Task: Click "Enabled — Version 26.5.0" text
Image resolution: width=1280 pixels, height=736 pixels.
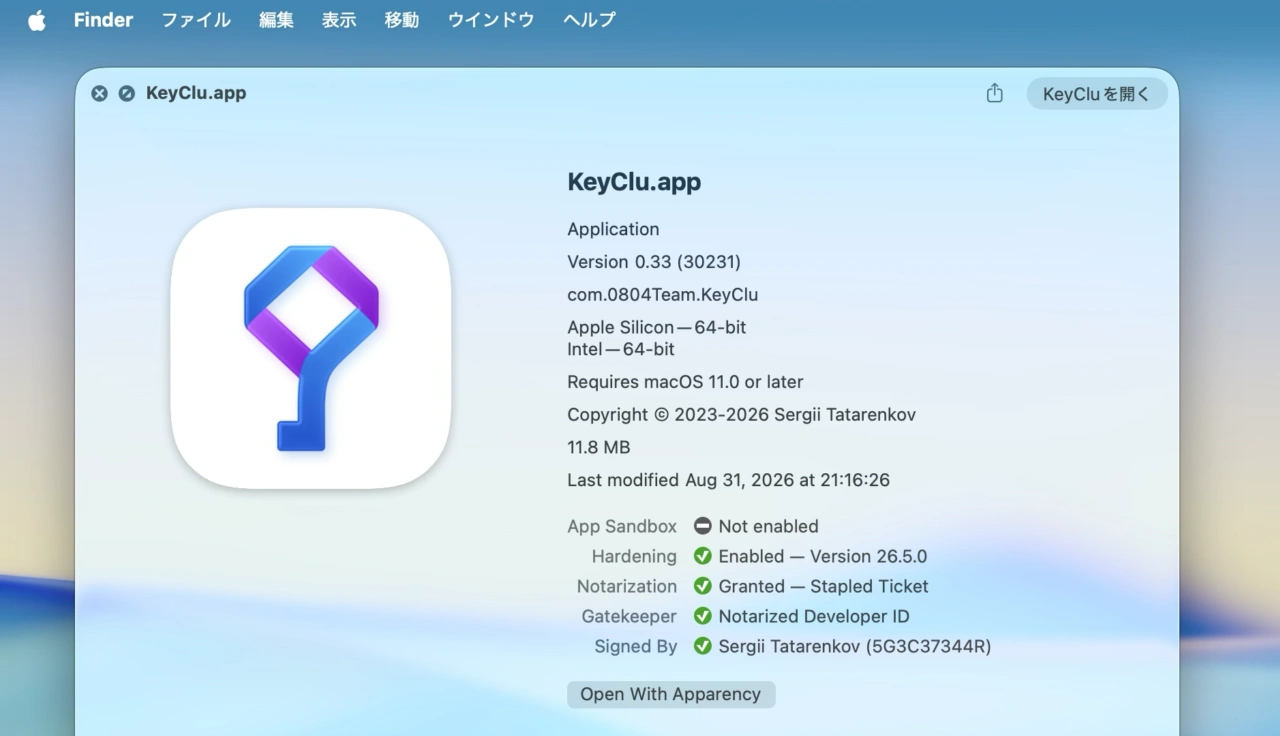Action: click(x=823, y=556)
